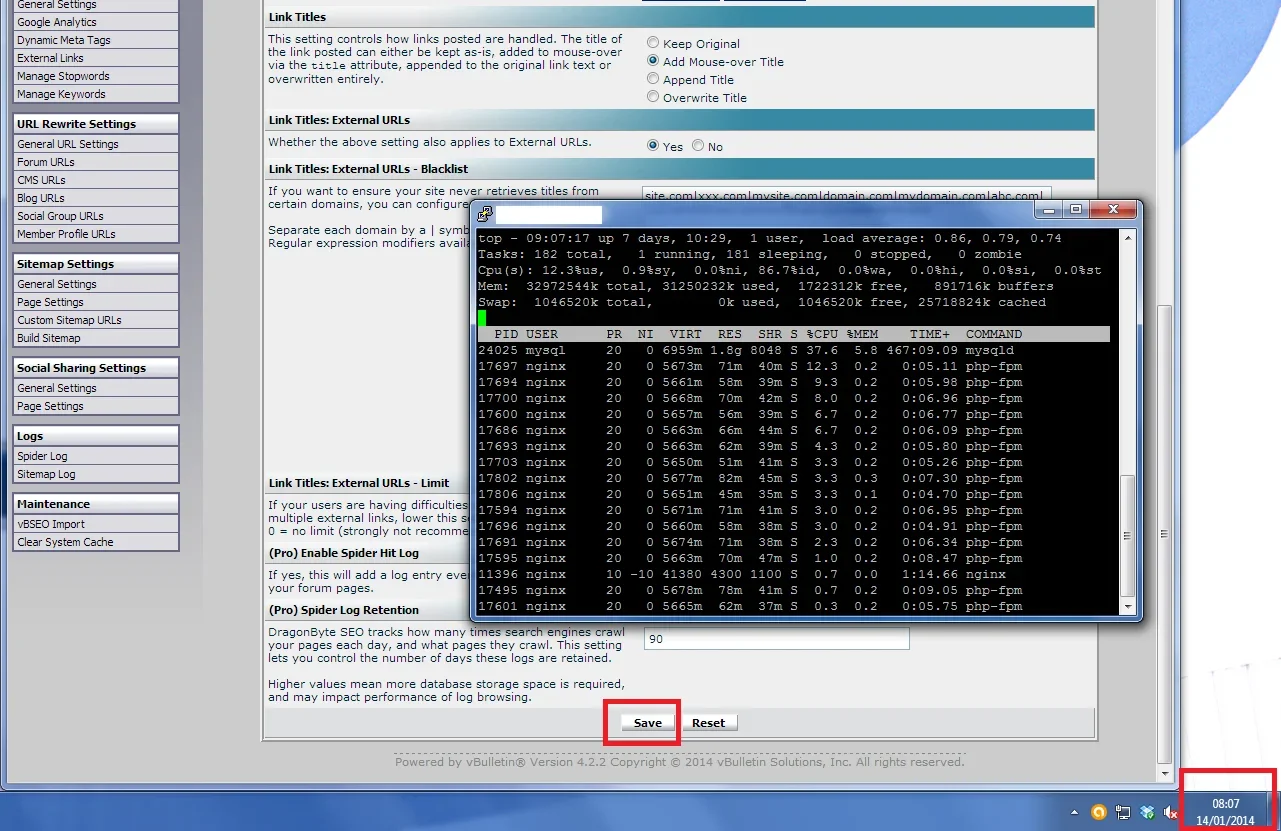Screen dimensions: 1281x831
Task: Open Manage Stopwords sidebar link
Action: coord(63,76)
